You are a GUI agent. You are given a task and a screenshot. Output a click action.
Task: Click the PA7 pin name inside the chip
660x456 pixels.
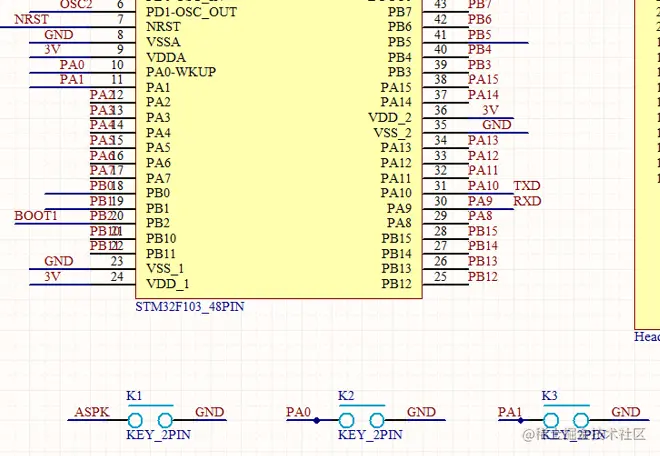158,178
